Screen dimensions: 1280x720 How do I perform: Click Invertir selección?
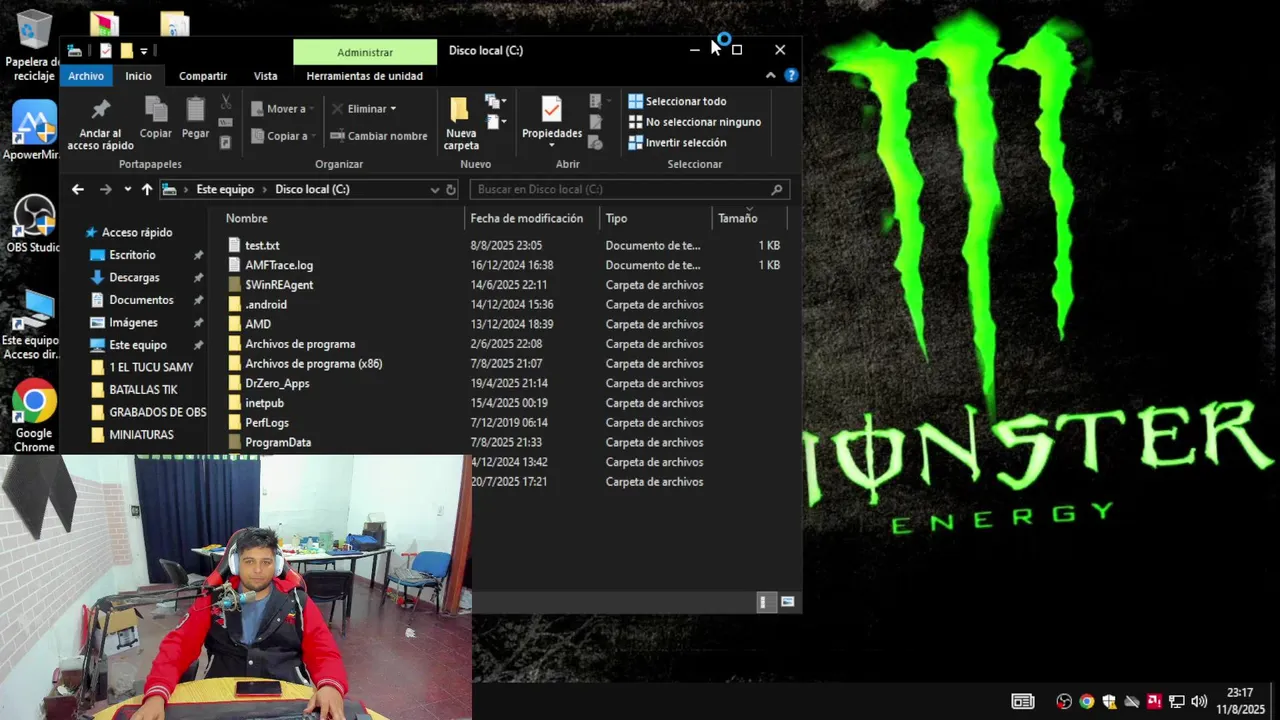(677, 142)
